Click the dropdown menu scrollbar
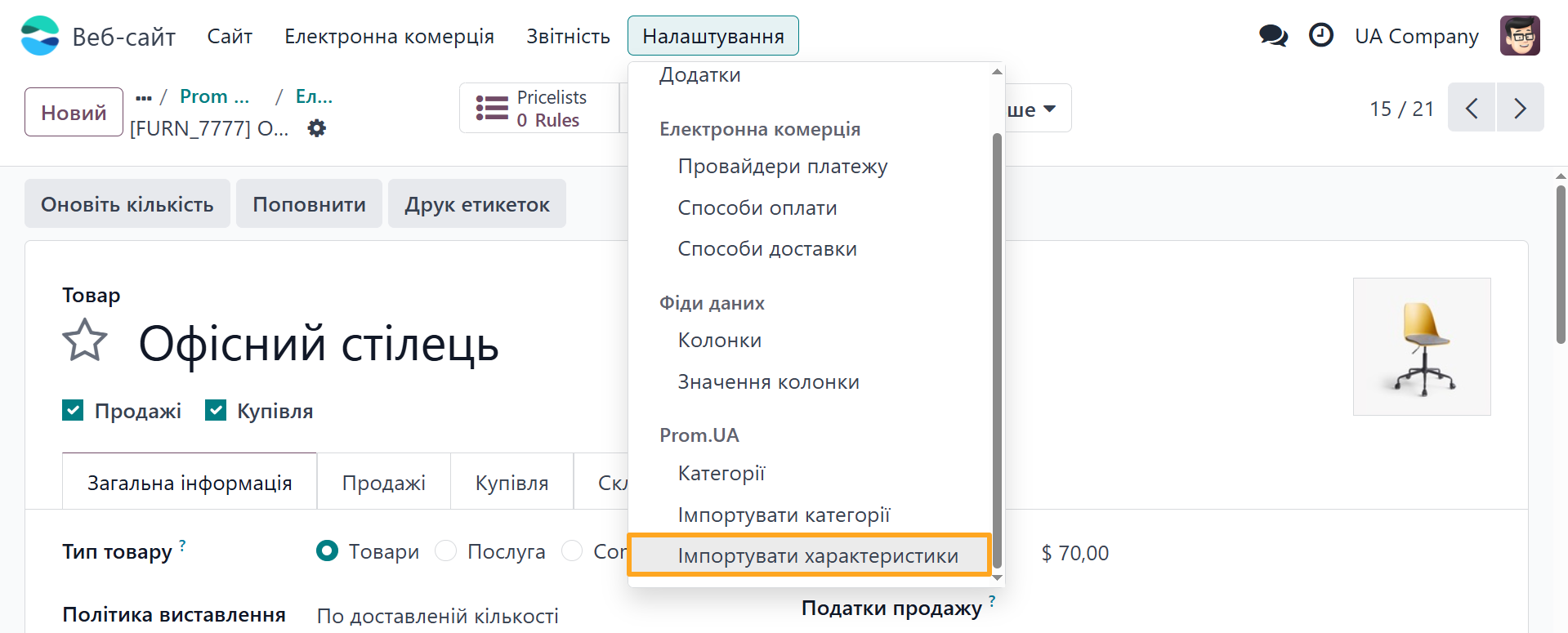Image resolution: width=1568 pixels, height=633 pixels. coord(996,327)
